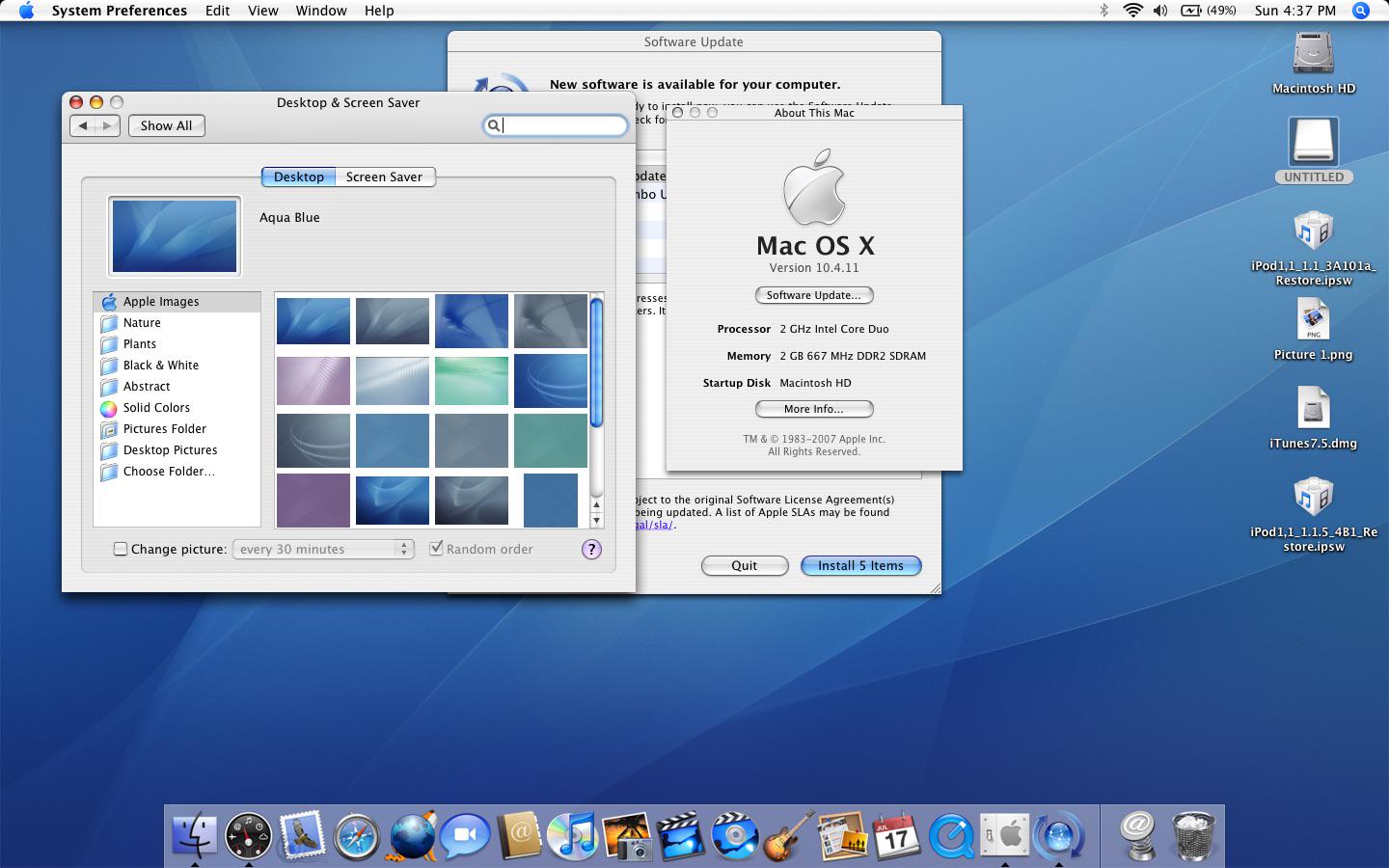Switch to the Screen Saver tab
This screenshot has width=1389, height=868.
pos(384,176)
